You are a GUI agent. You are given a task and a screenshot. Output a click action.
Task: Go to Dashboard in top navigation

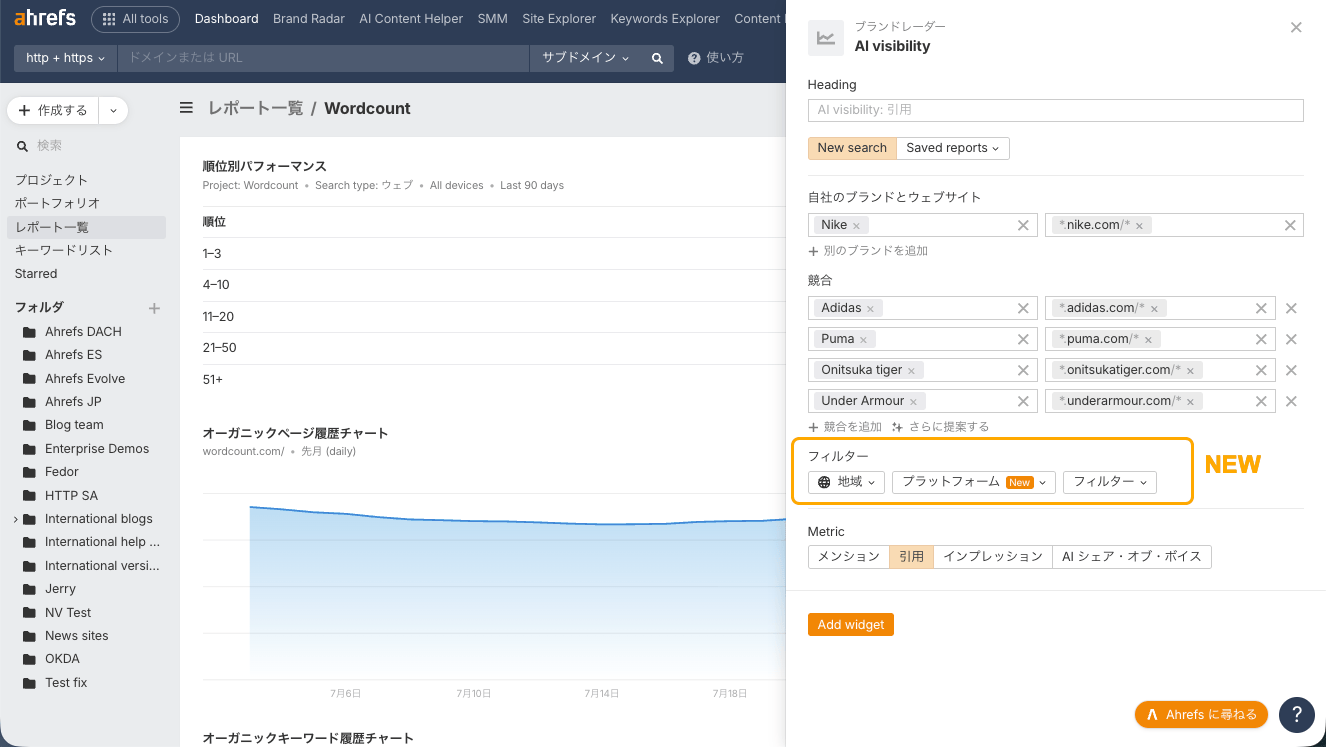(226, 19)
